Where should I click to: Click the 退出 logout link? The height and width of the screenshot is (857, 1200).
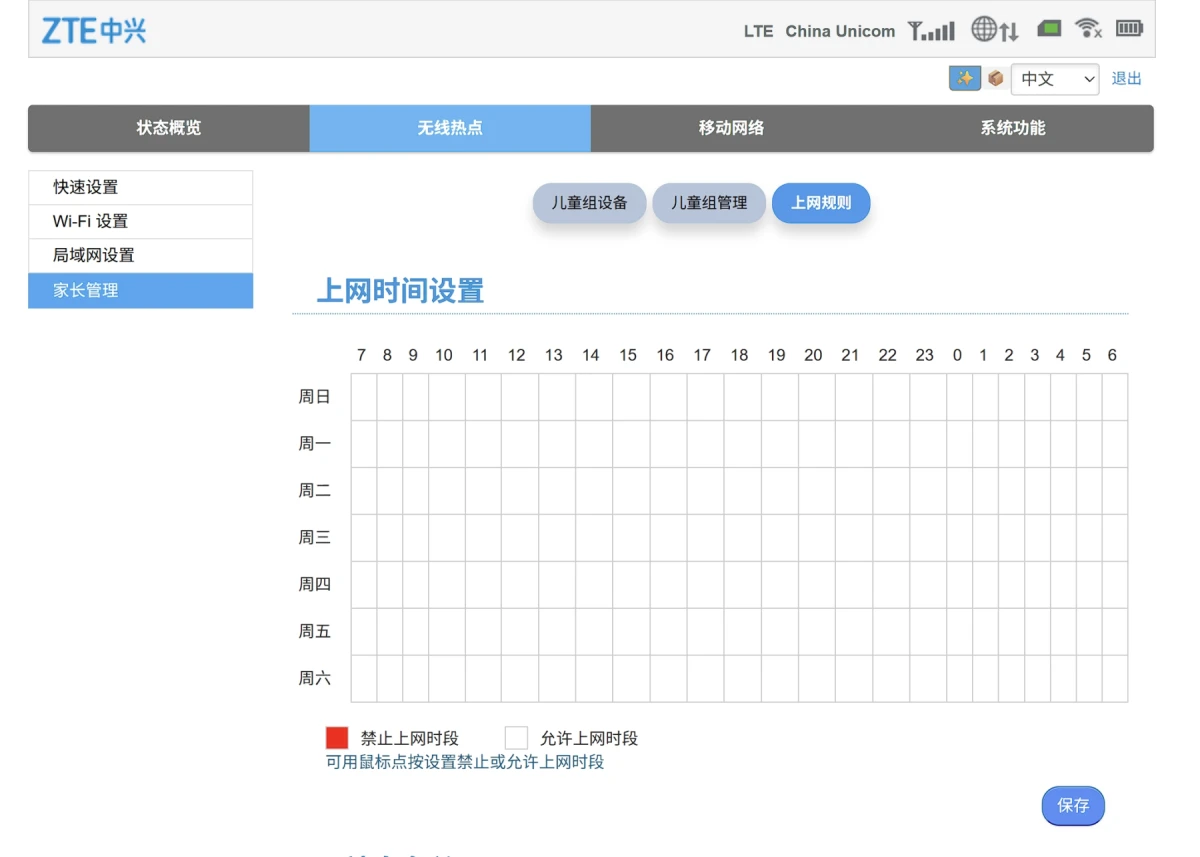pos(1126,79)
